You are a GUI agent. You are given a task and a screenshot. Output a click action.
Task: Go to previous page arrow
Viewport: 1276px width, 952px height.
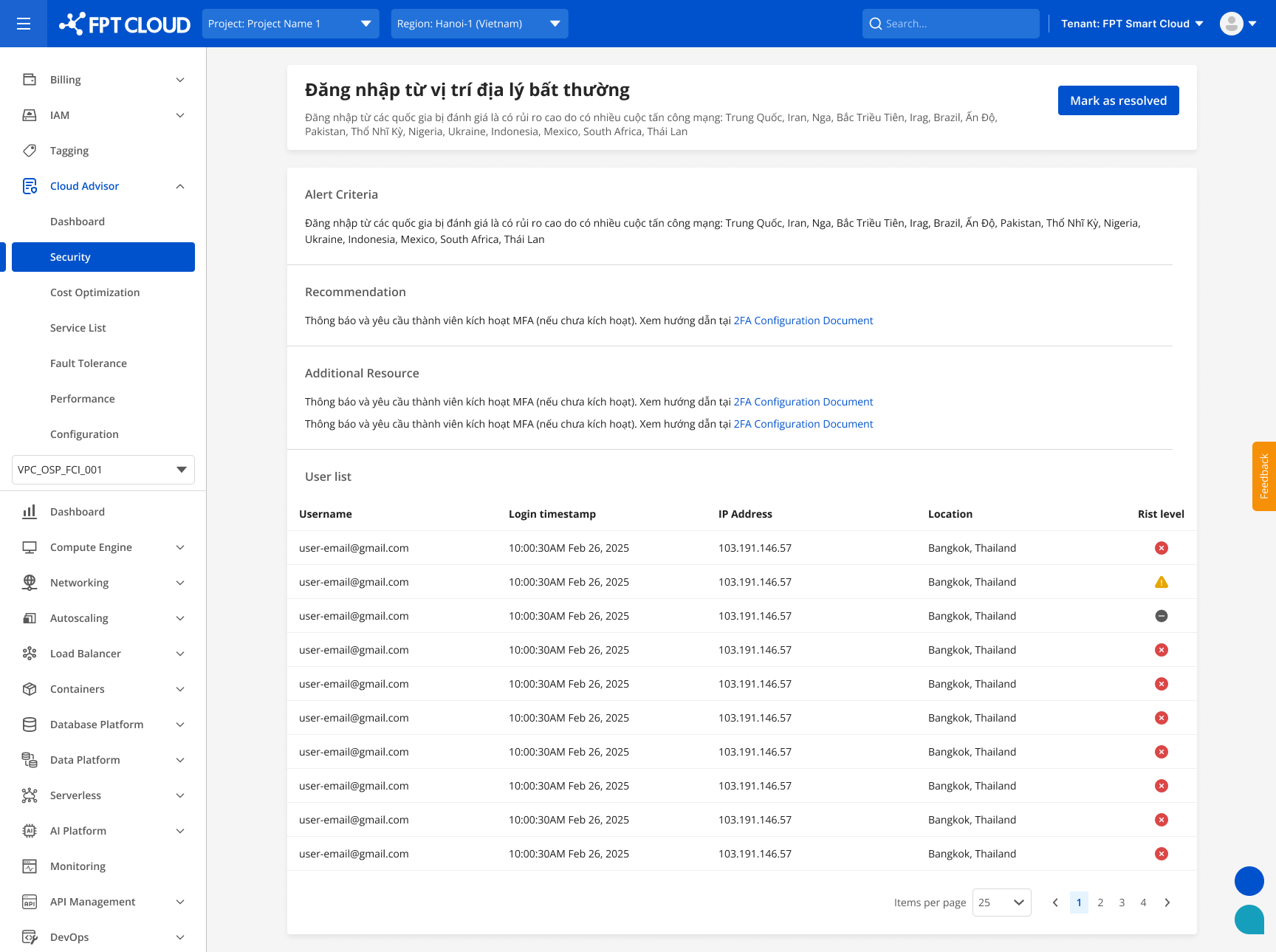(x=1055, y=903)
